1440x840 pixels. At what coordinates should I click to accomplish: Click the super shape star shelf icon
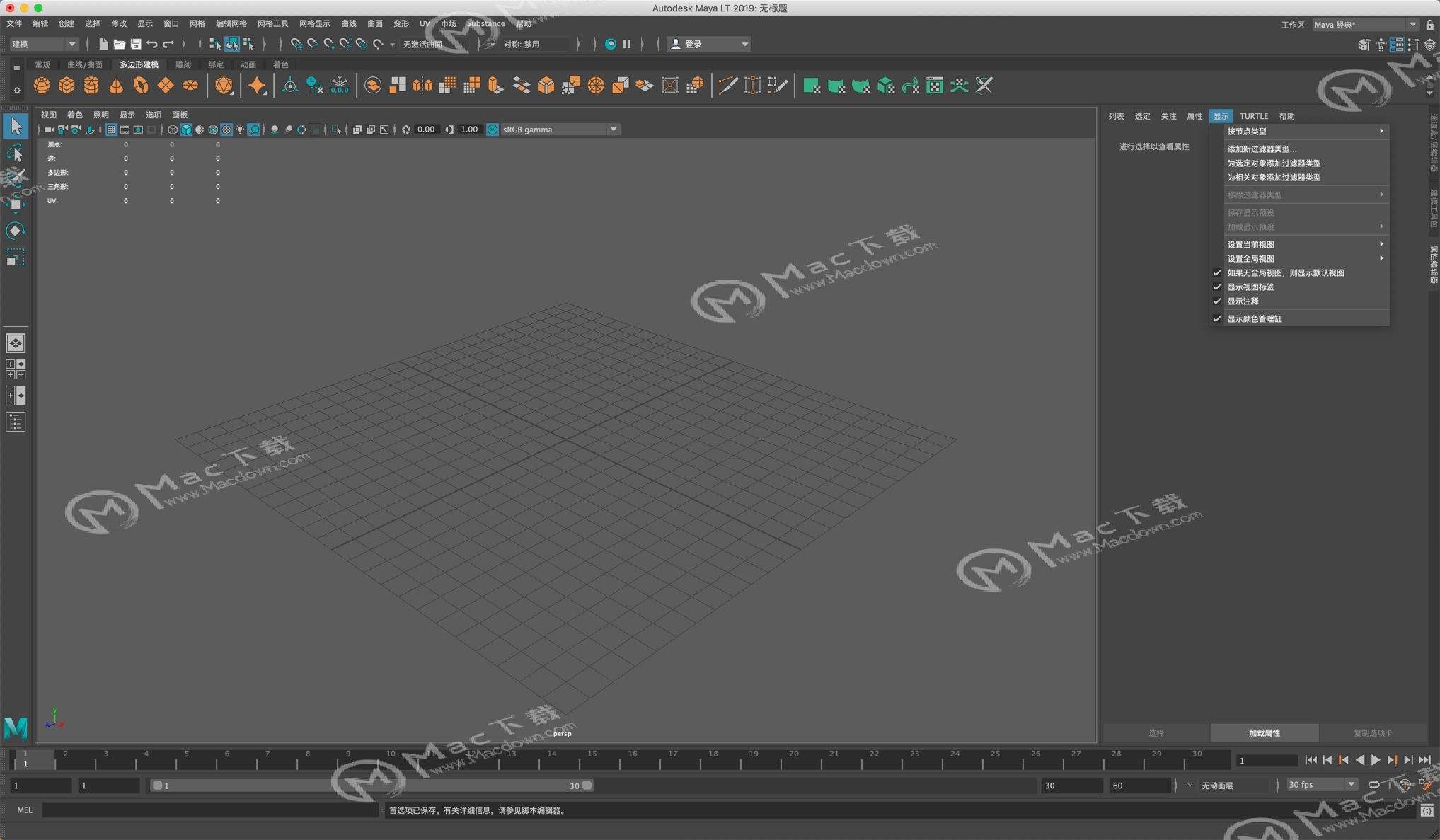click(x=257, y=86)
